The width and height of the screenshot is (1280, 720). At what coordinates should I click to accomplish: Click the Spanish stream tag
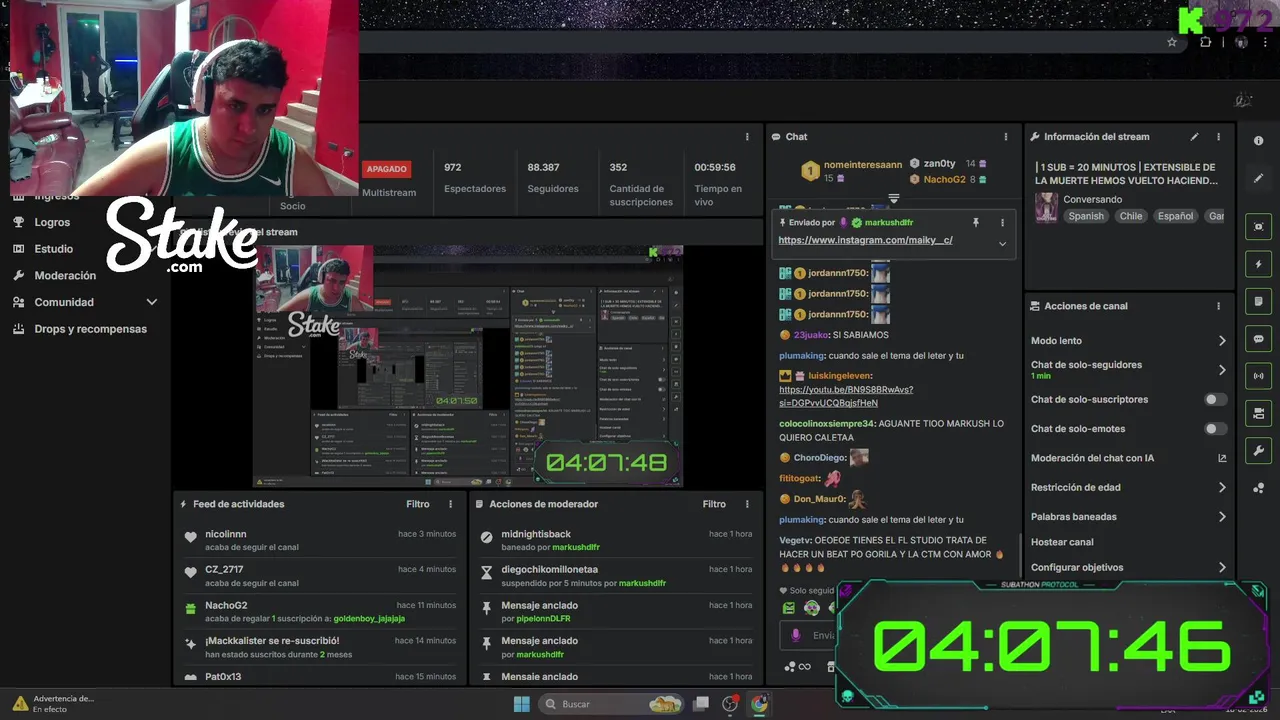pos(1085,216)
